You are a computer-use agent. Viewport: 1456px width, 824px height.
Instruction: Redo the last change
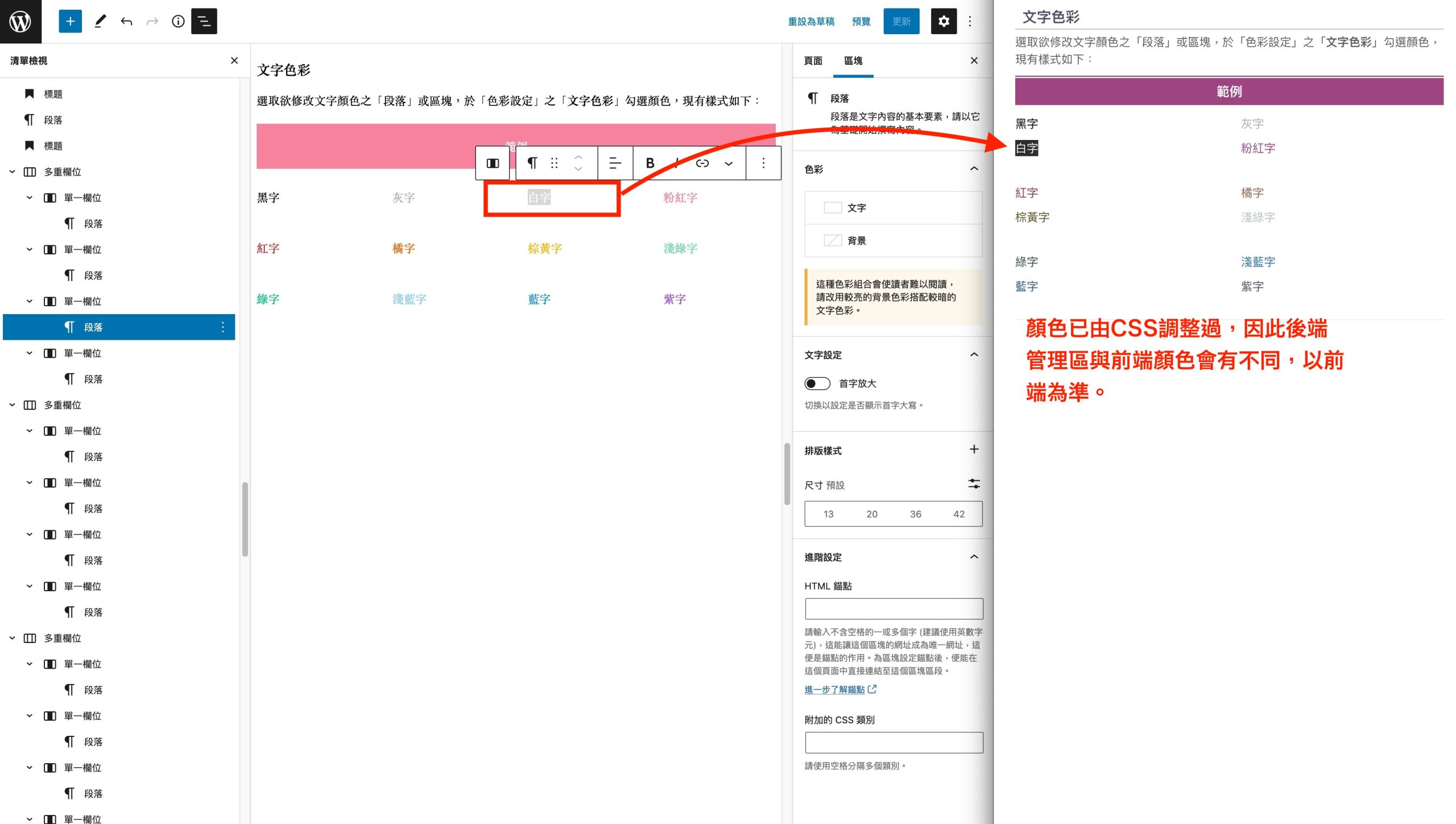152,22
